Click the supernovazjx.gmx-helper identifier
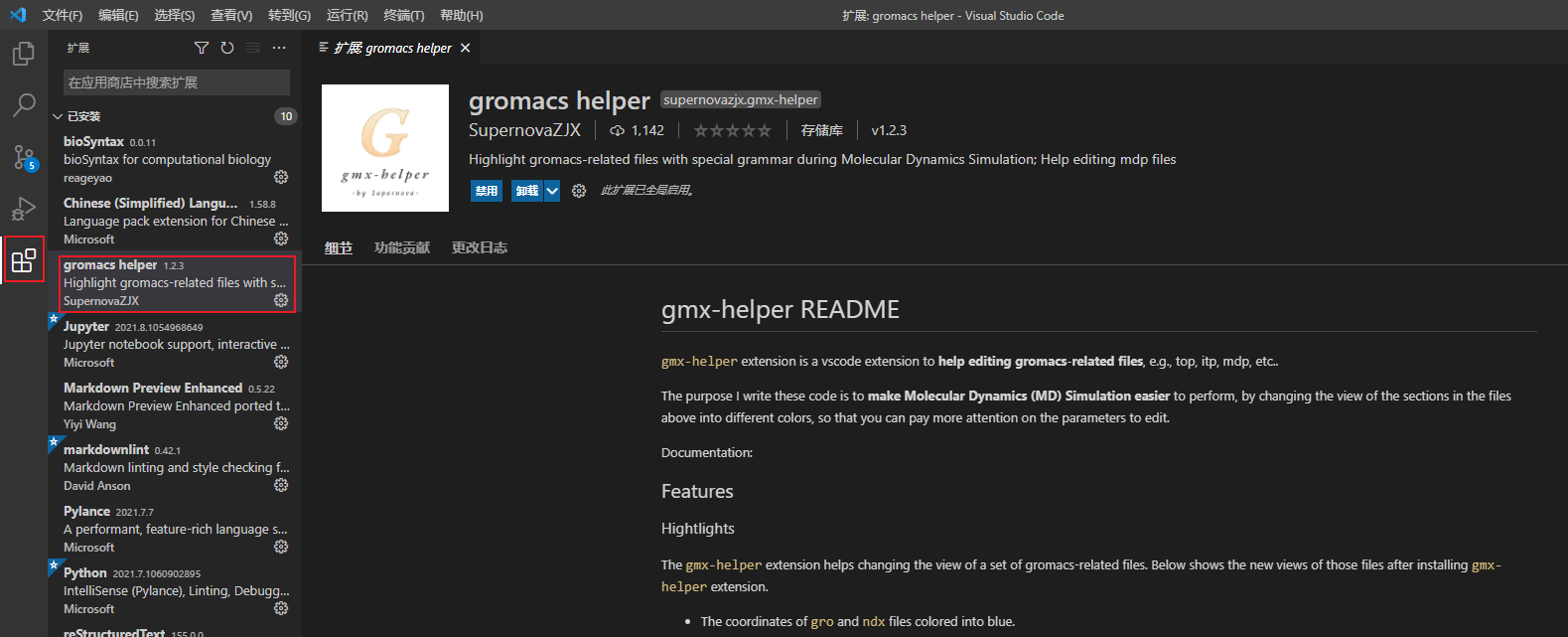This screenshot has height=637, width=1568. tap(741, 99)
